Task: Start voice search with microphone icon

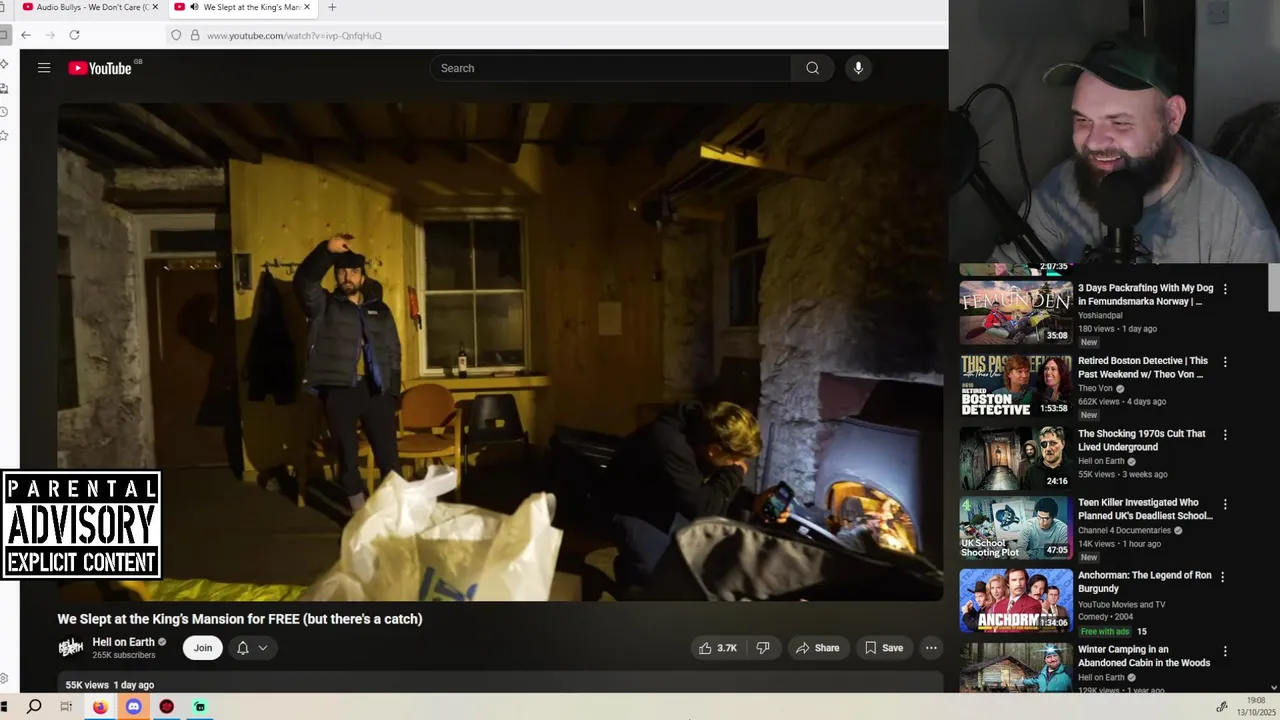Action: tap(858, 68)
